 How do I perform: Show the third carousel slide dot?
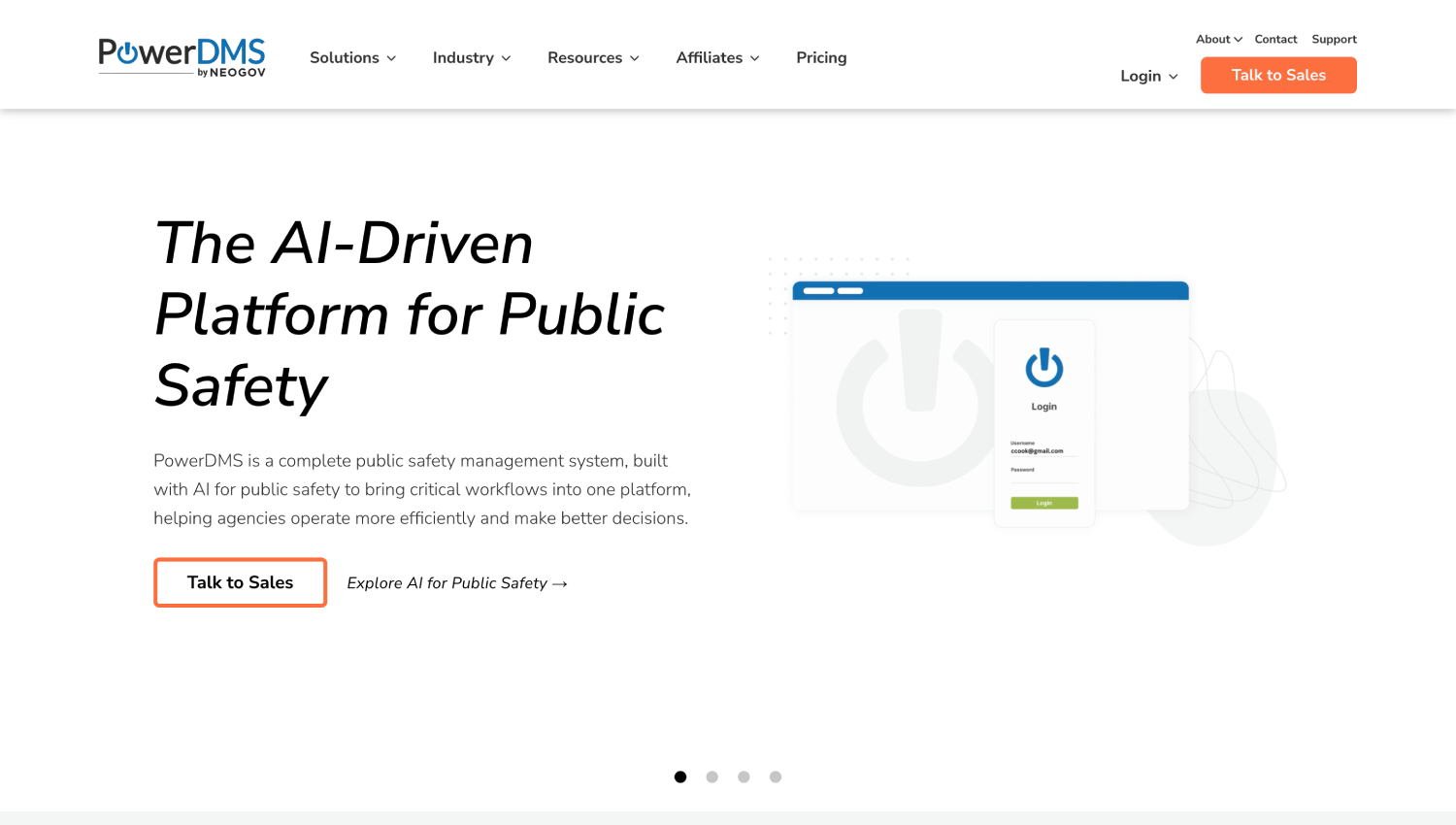[x=744, y=776]
